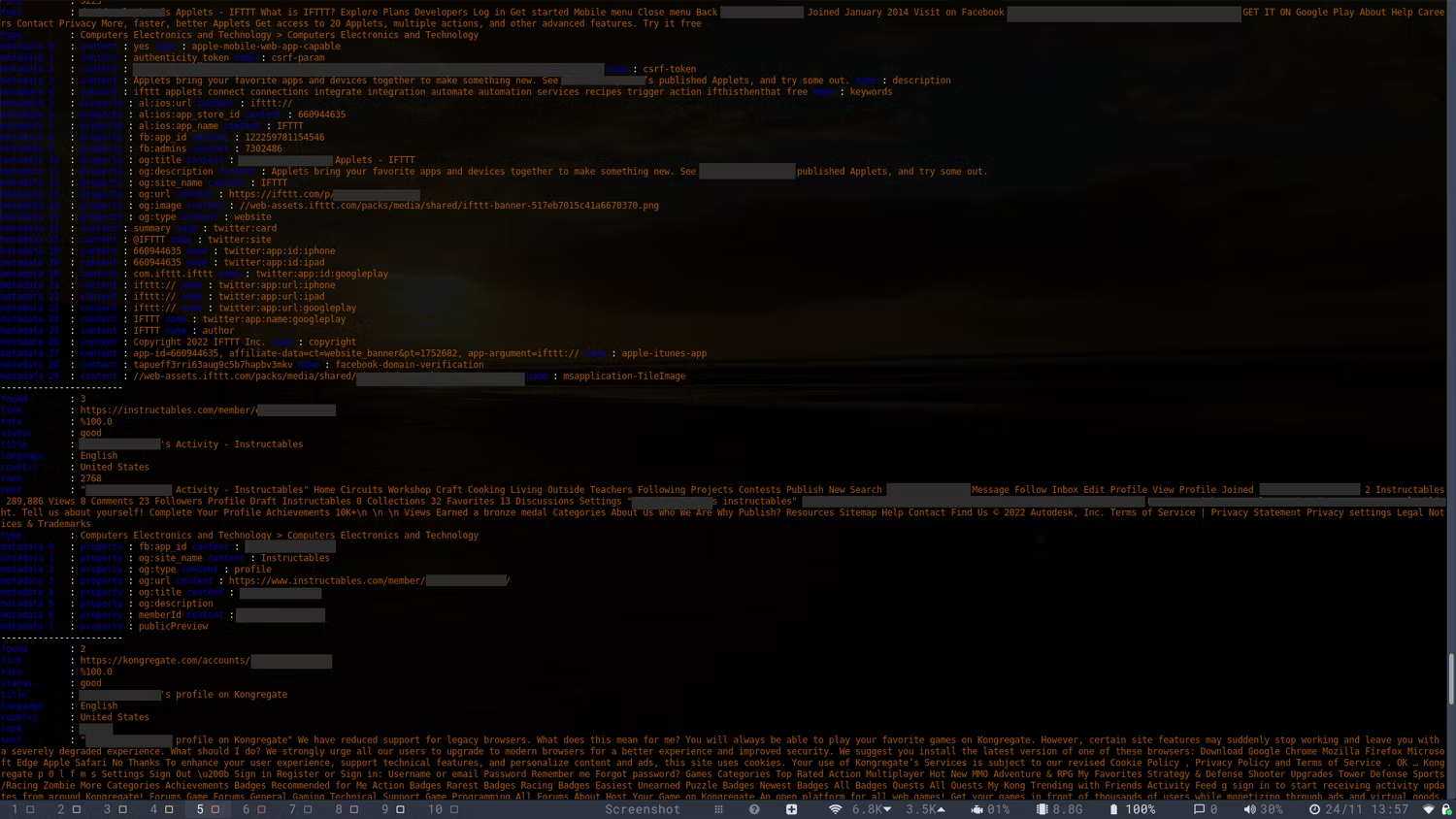Click the 'apple-itunes-app' name text
This screenshot has width=1456, height=819.
click(664, 354)
